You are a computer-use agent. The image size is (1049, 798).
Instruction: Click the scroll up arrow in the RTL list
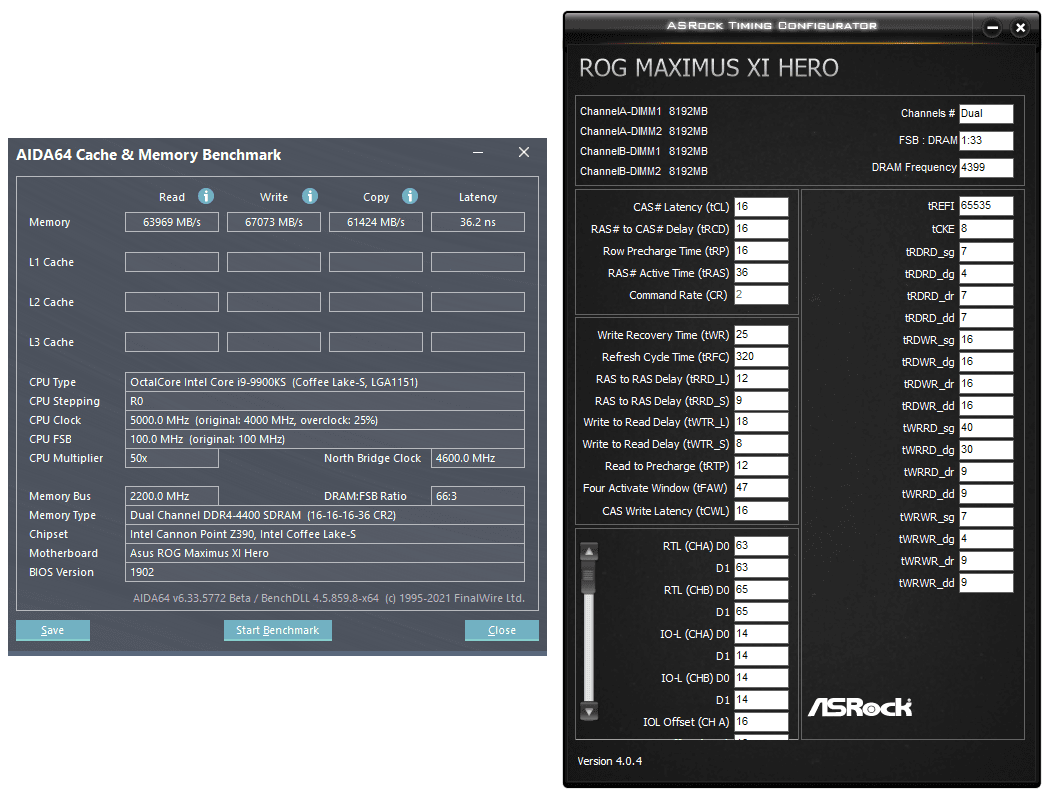(589, 552)
